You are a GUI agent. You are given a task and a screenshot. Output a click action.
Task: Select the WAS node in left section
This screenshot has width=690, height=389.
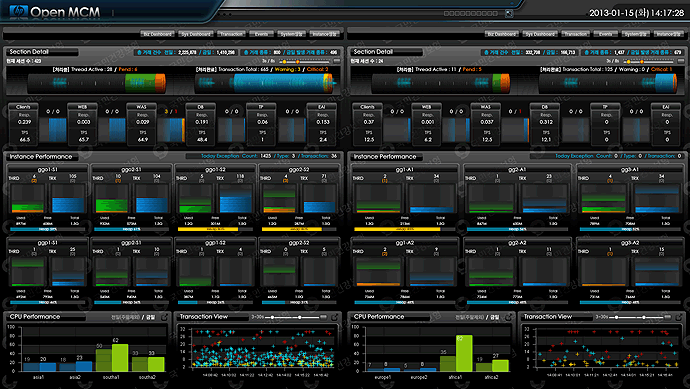pos(141,123)
